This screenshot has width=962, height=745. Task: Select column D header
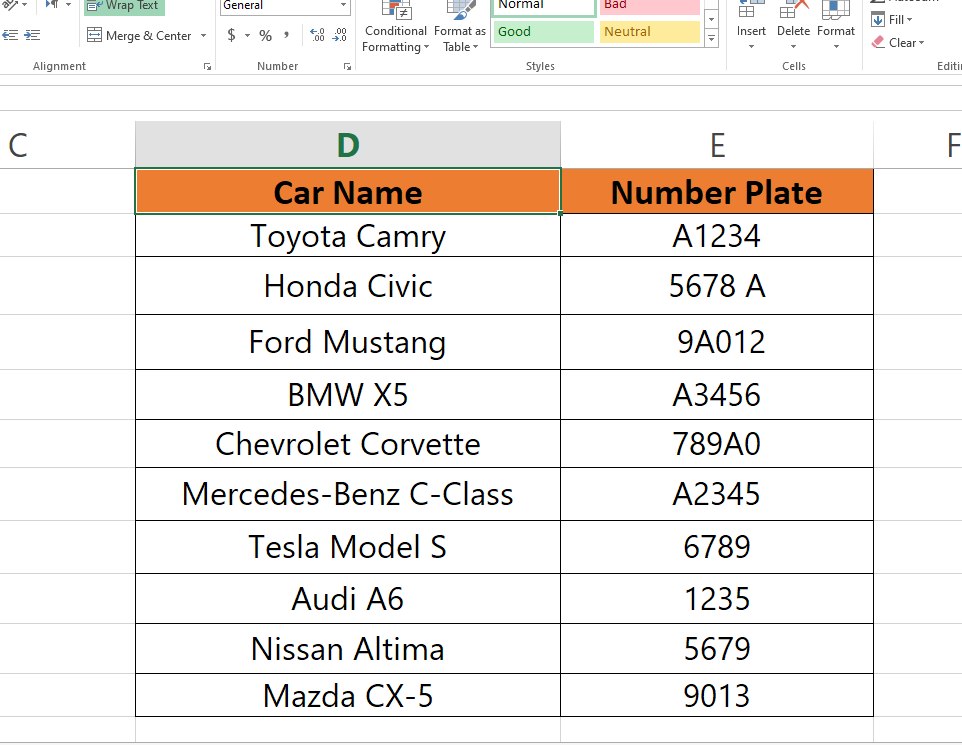pyautogui.click(x=348, y=145)
